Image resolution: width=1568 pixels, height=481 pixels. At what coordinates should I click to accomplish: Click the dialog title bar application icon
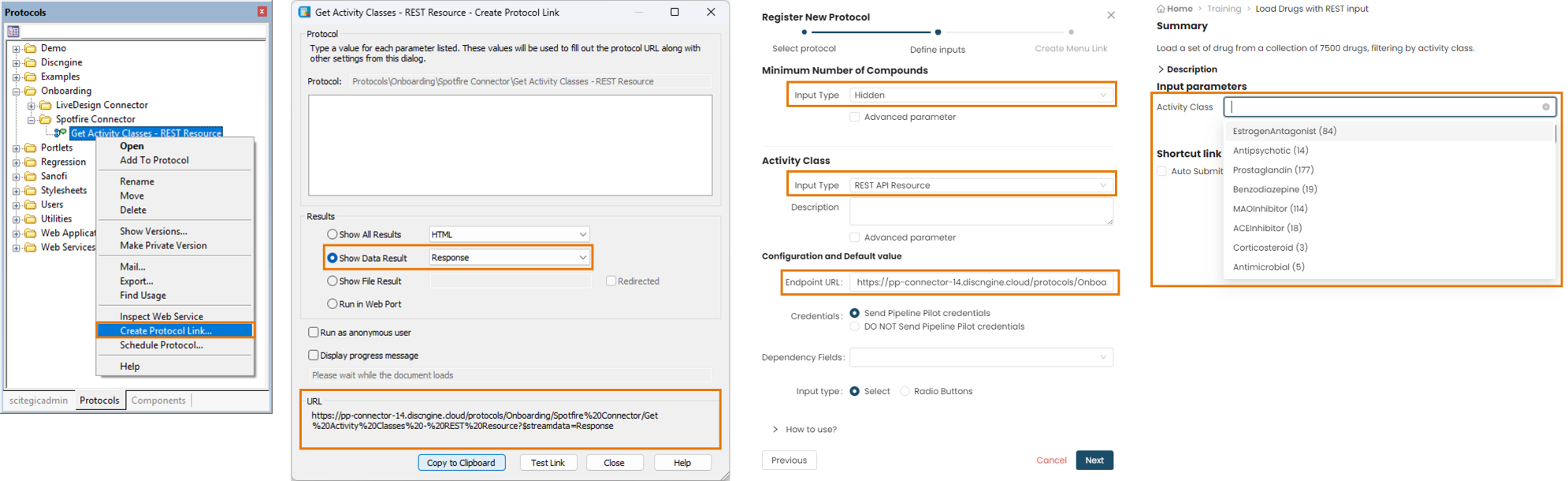pyautogui.click(x=305, y=12)
